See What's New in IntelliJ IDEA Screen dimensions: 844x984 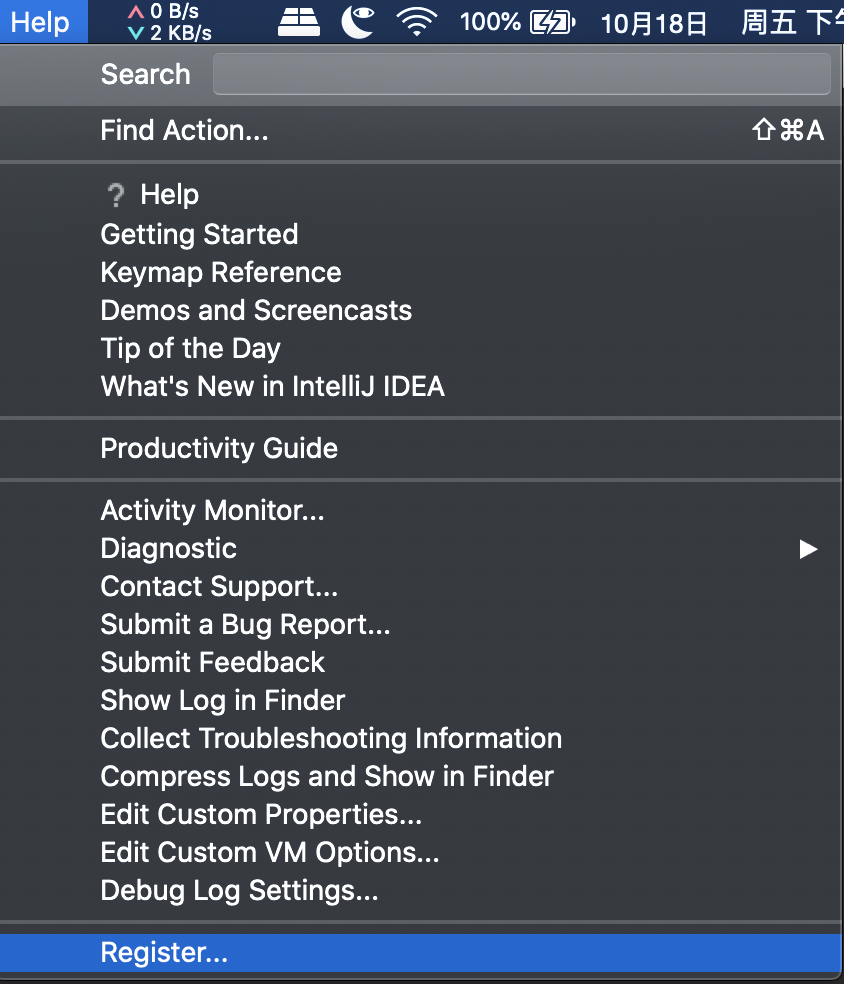click(x=272, y=386)
